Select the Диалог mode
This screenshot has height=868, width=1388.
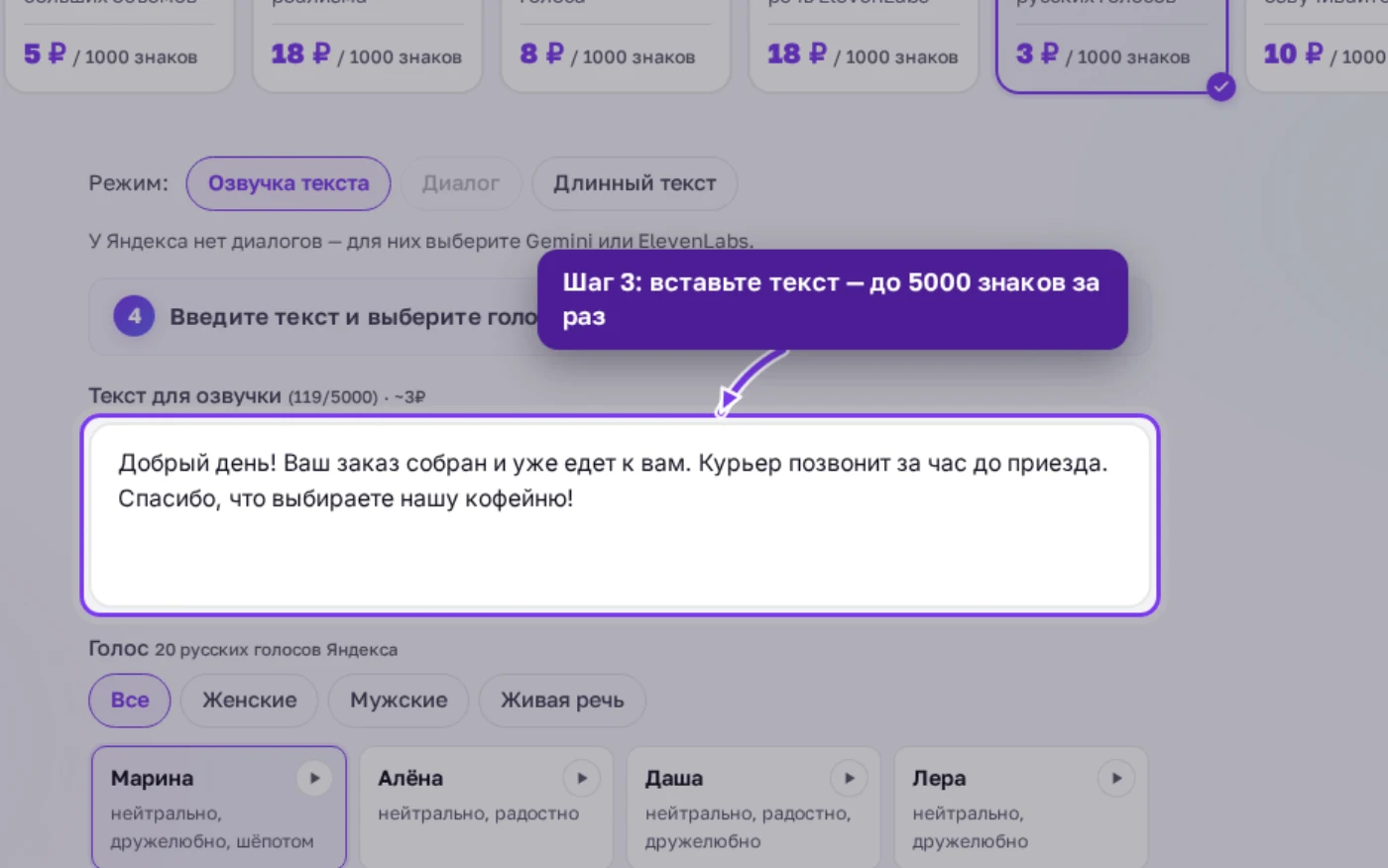tap(461, 183)
